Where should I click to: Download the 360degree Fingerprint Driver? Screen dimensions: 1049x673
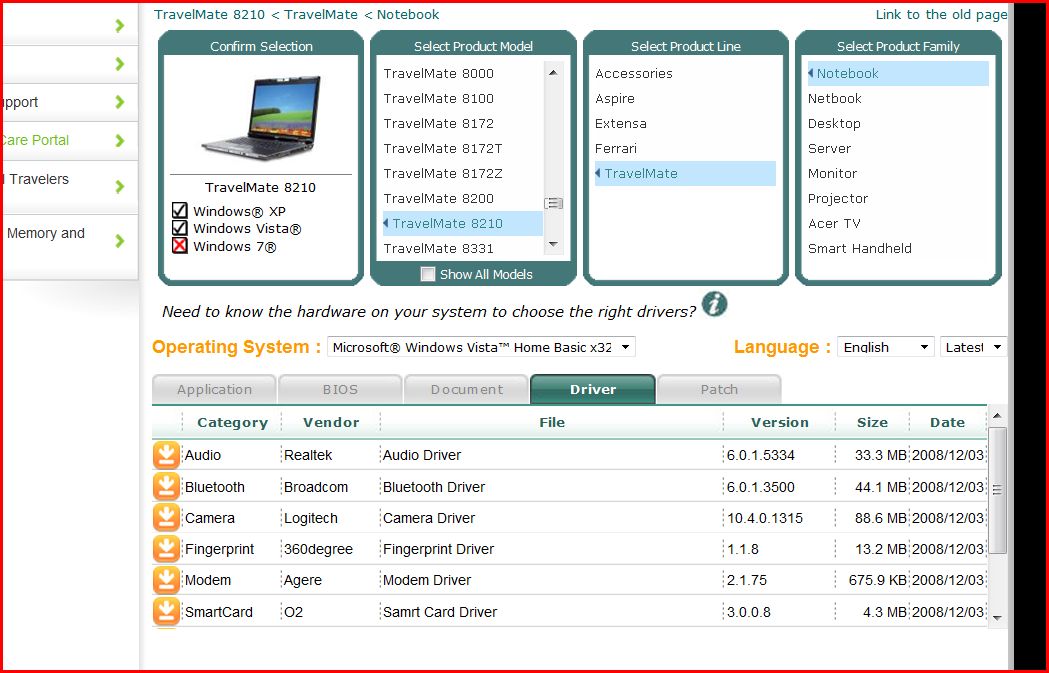(167, 549)
